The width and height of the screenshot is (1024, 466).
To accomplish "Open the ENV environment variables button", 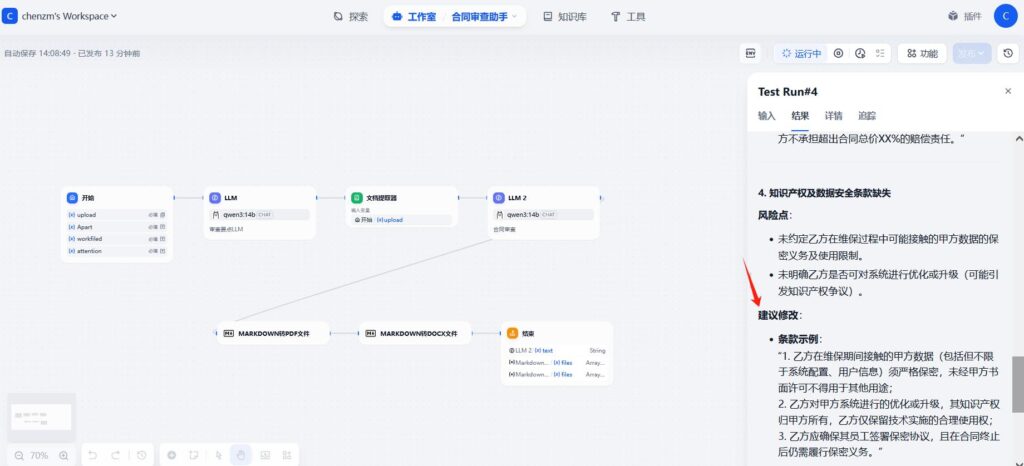I will pos(750,53).
